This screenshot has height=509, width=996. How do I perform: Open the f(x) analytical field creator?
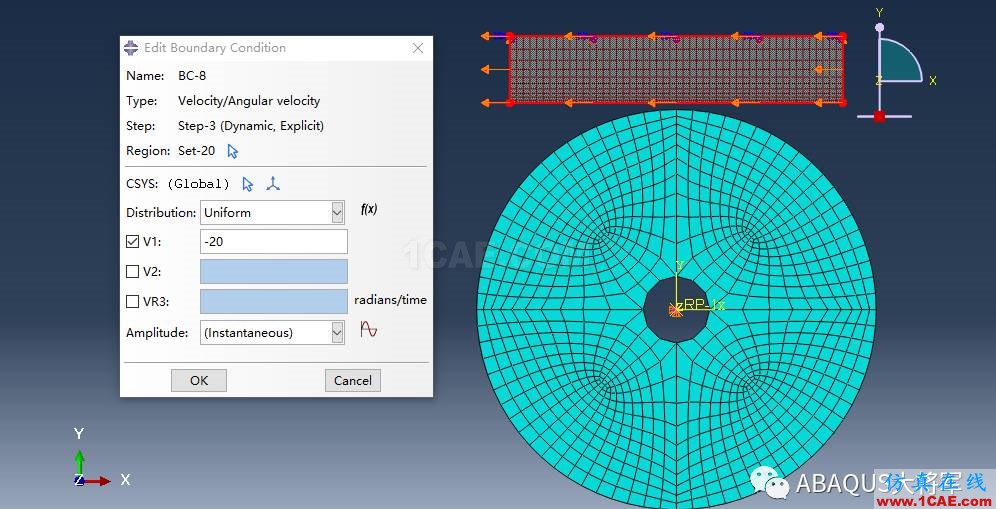368,209
